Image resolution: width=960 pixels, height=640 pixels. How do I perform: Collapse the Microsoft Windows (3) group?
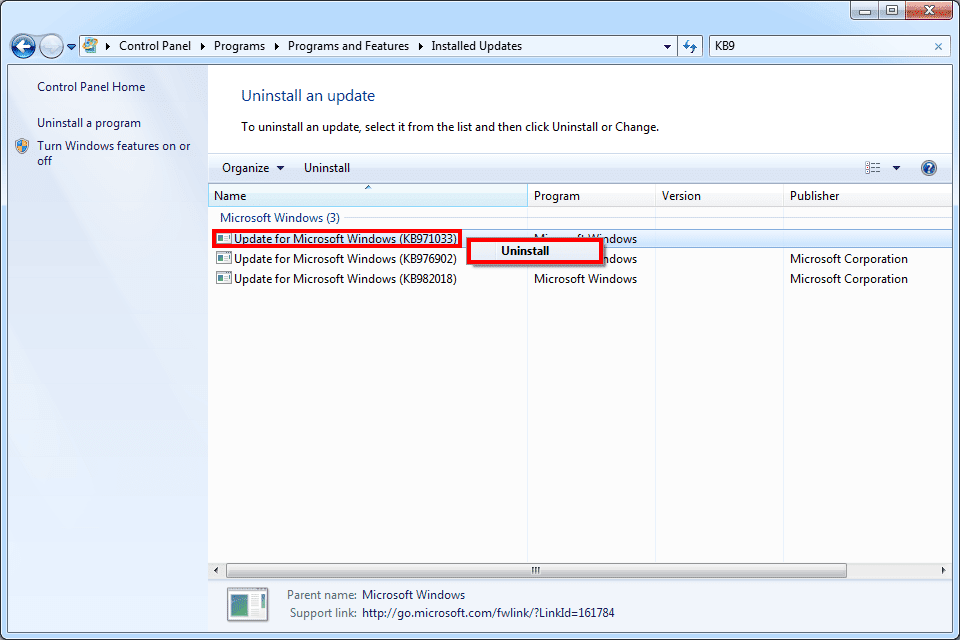[280, 218]
